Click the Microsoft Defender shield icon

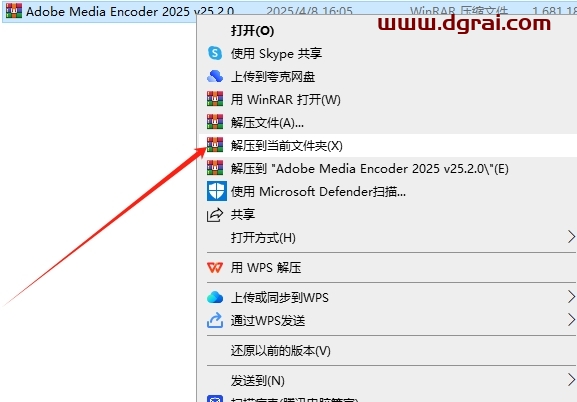216,191
